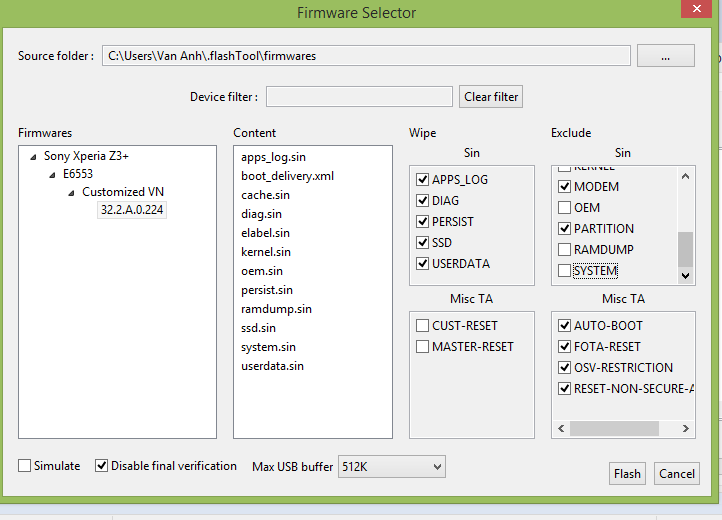
Task: Enable the MASTER-RESET option
Action: pyautogui.click(x=422, y=347)
